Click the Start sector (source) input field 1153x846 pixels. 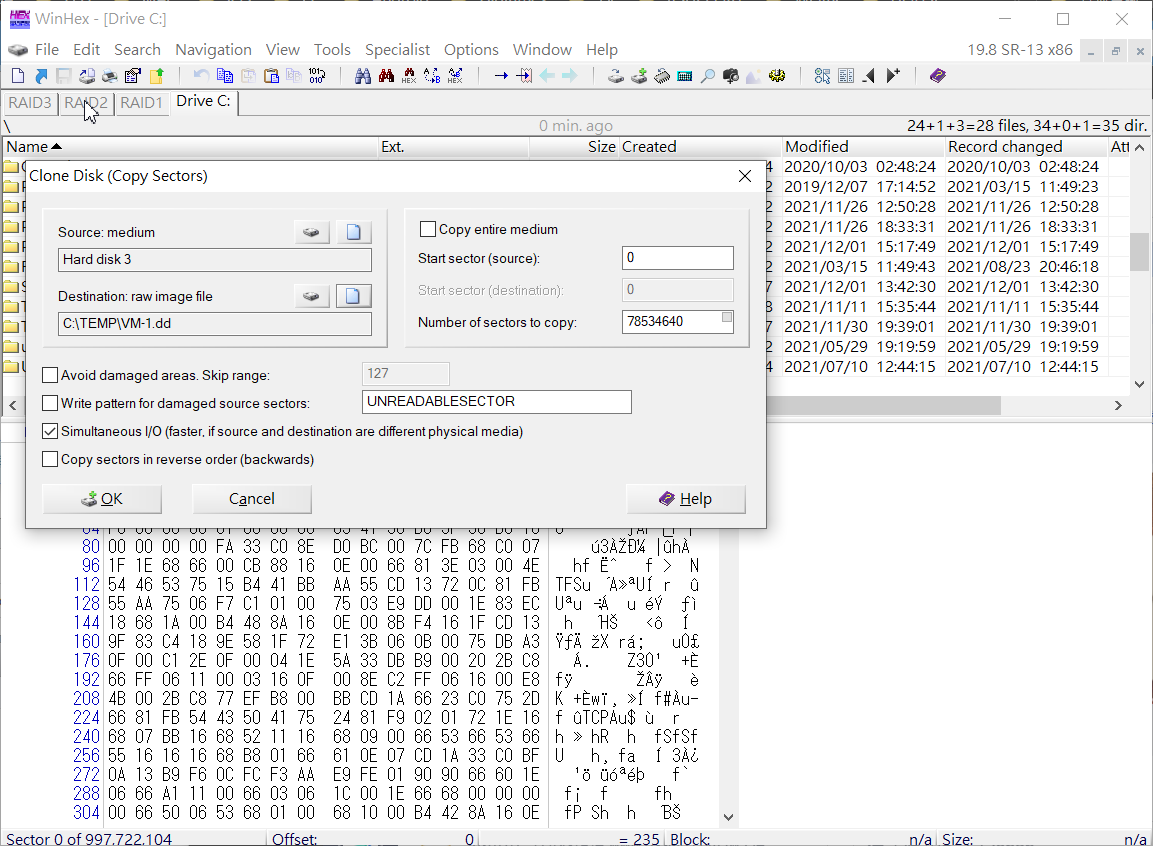click(x=677, y=258)
